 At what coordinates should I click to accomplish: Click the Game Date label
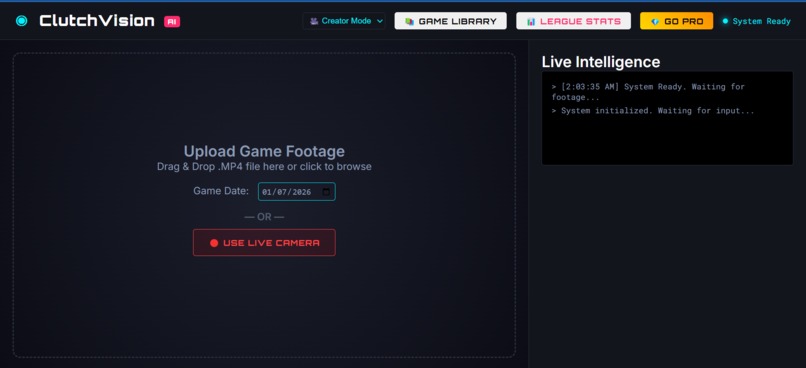pos(221,191)
